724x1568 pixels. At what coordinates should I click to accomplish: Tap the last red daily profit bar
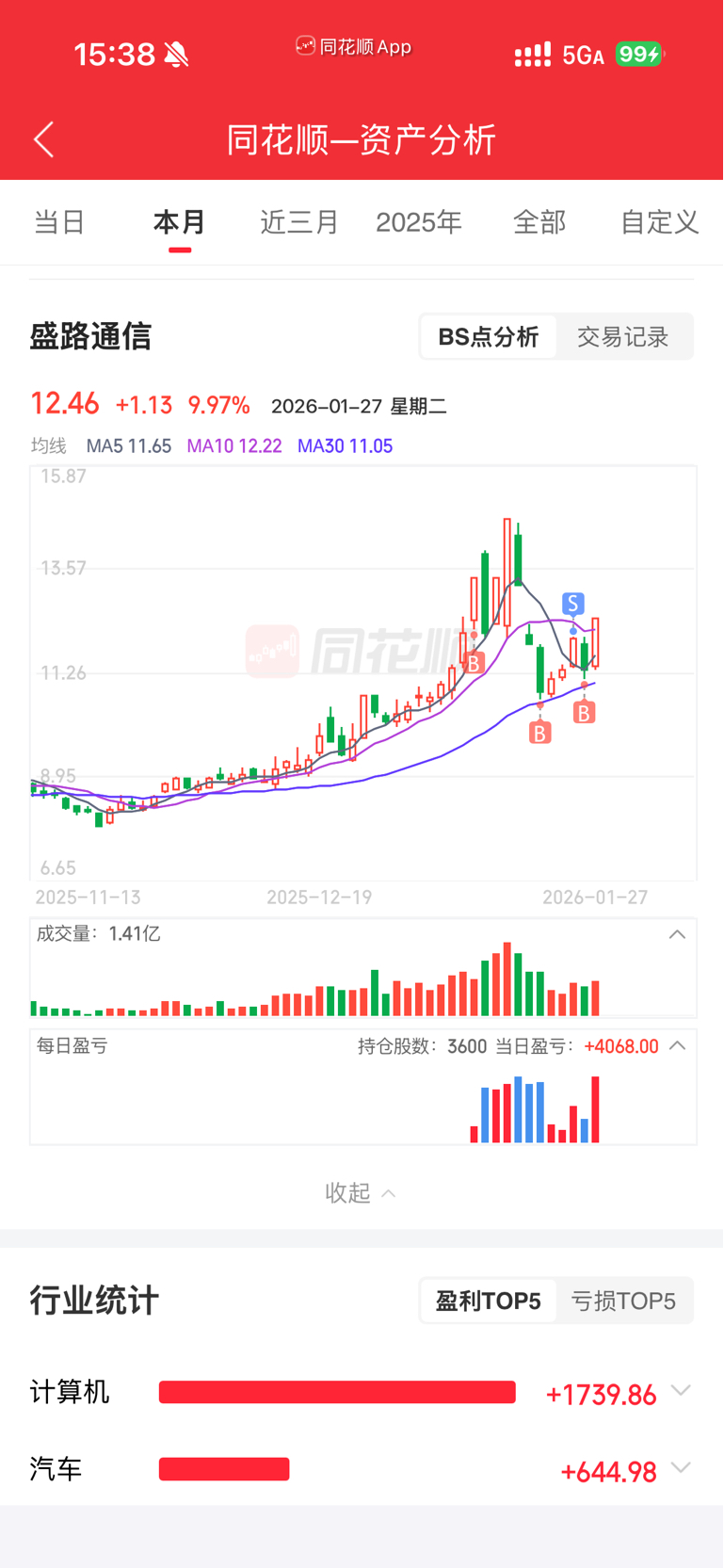click(595, 1109)
